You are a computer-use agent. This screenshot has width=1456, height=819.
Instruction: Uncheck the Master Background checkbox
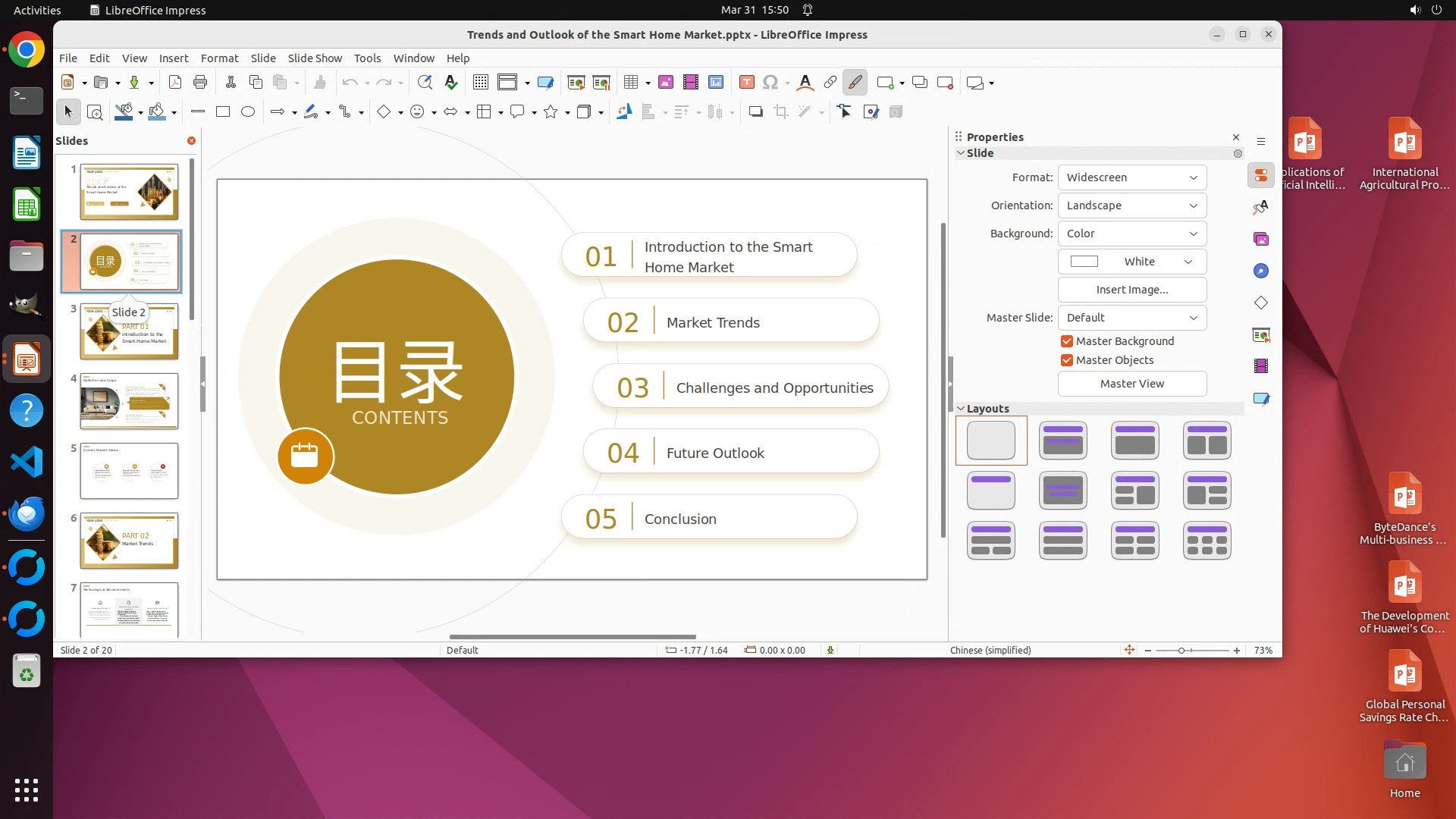(x=1067, y=341)
